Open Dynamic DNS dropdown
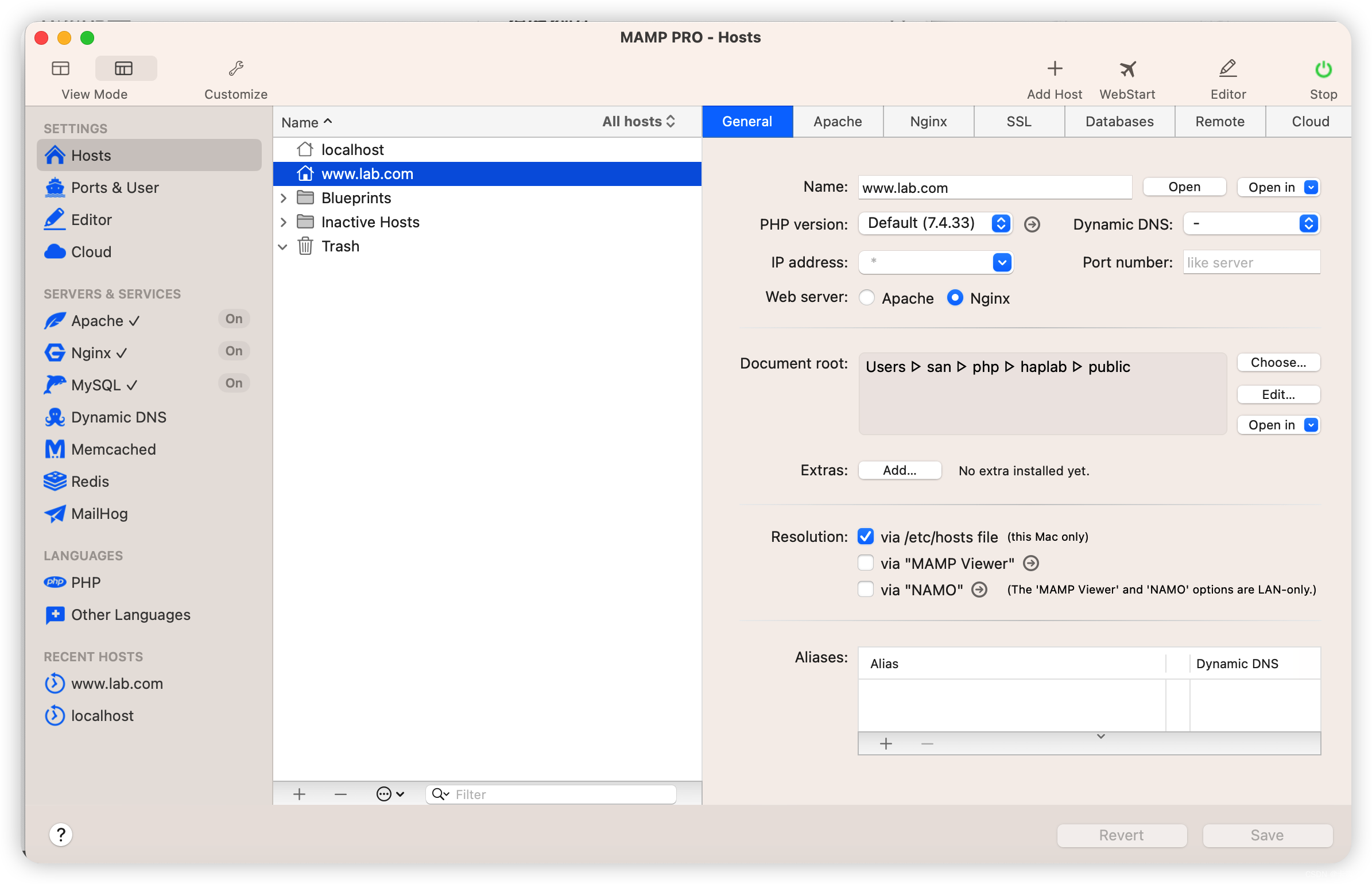The width and height of the screenshot is (1372, 884). [x=1251, y=223]
